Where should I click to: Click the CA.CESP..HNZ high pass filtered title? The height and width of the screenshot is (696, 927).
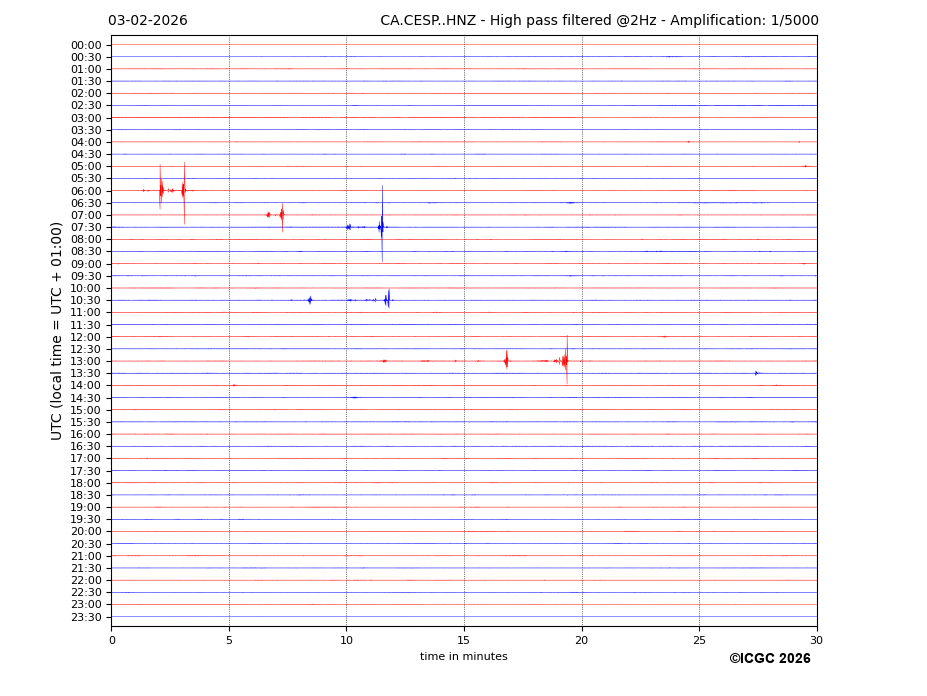(x=598, y=21)
